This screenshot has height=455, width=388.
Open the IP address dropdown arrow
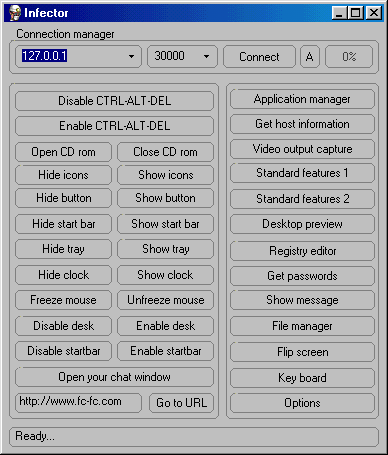pos(131,56)
